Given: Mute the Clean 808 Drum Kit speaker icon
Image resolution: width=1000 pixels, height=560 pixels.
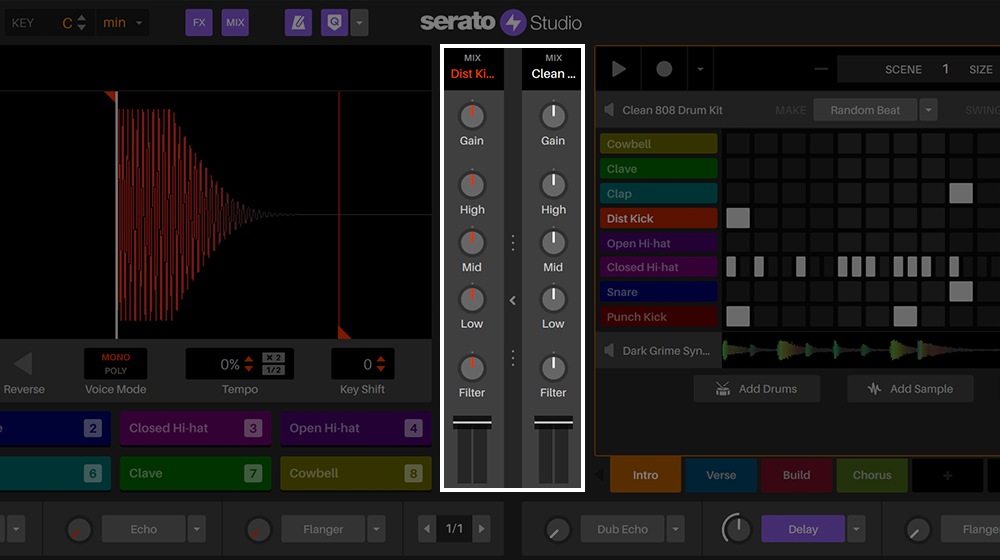Looking at the screenshot, I should pos(609,110).
